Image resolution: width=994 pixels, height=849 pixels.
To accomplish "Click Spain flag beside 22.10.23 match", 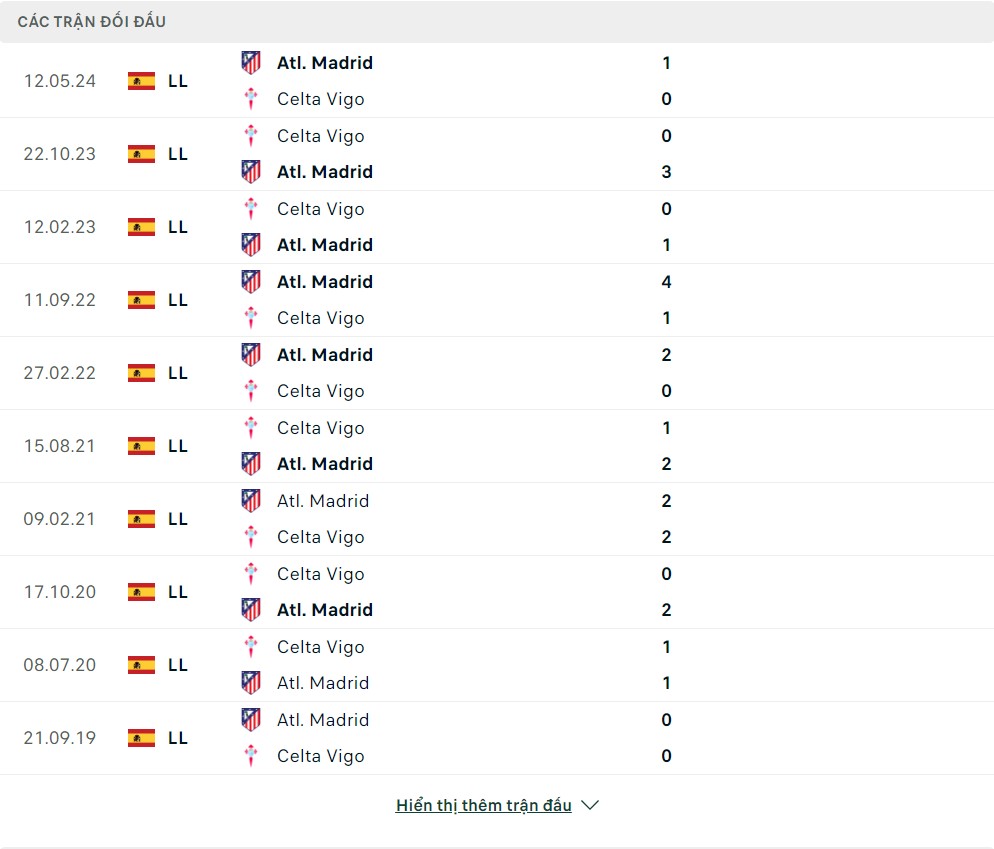I will (x=141, y=154).
